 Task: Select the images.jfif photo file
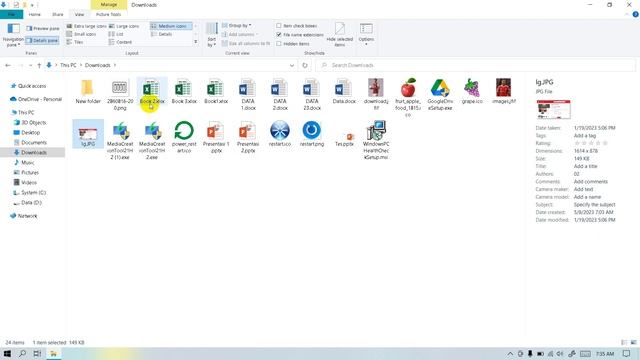(504, 91)
